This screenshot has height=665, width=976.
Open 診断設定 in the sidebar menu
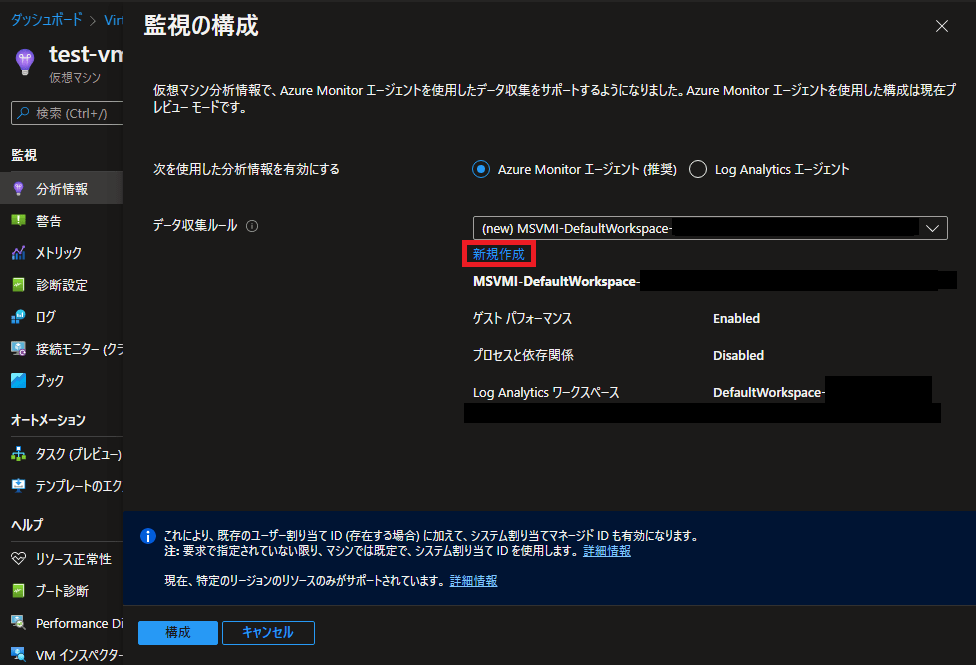pyautogui.click(x=62, y=285)
